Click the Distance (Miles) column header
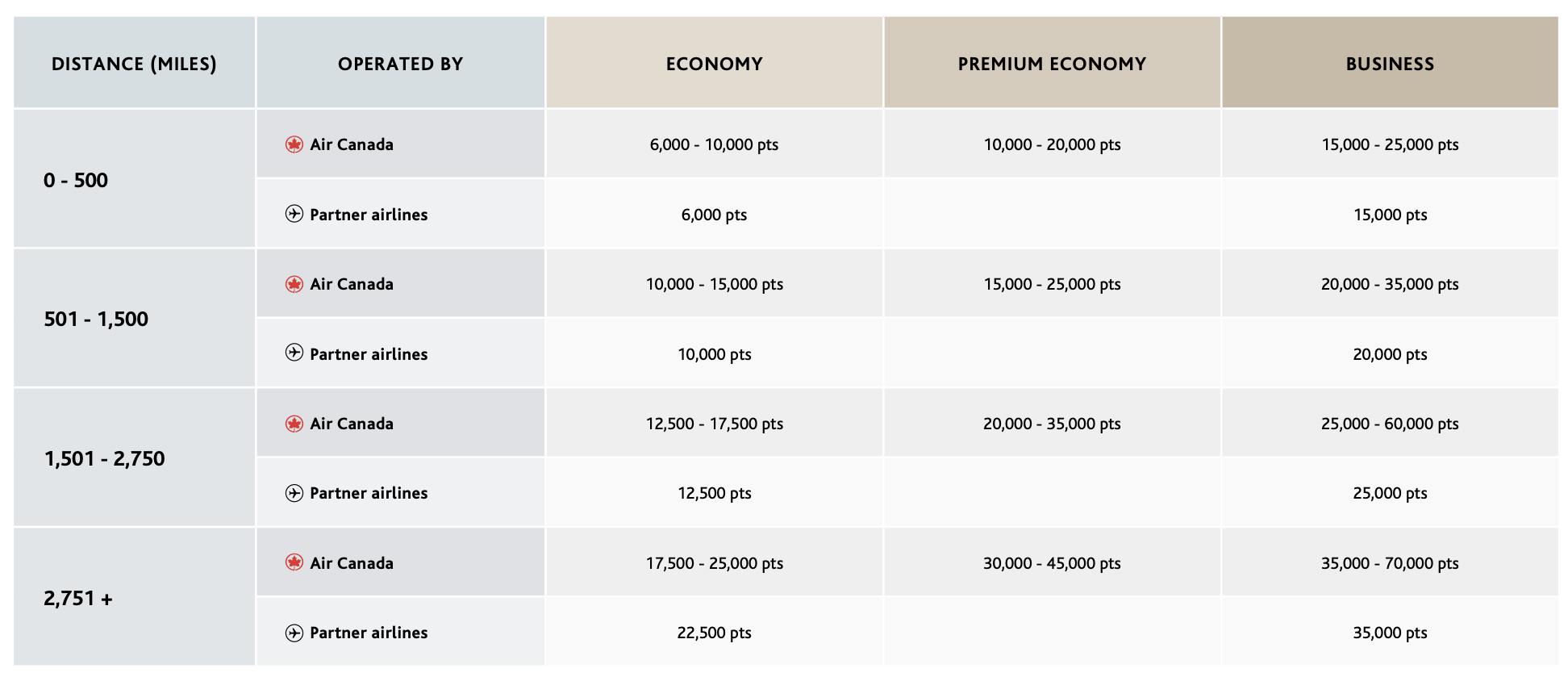 pyautogui.click(x=134, y=64)
